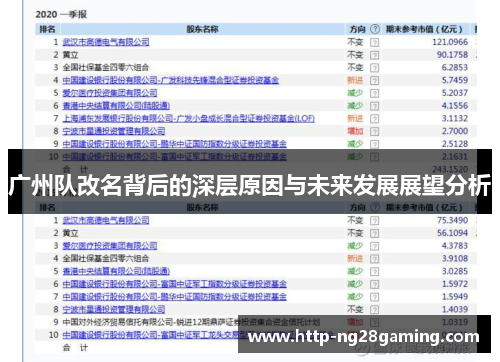Click the question mark icon in the 2.7000 row
The height and width of the screenshot is (362, 500).
pos(375,131)
